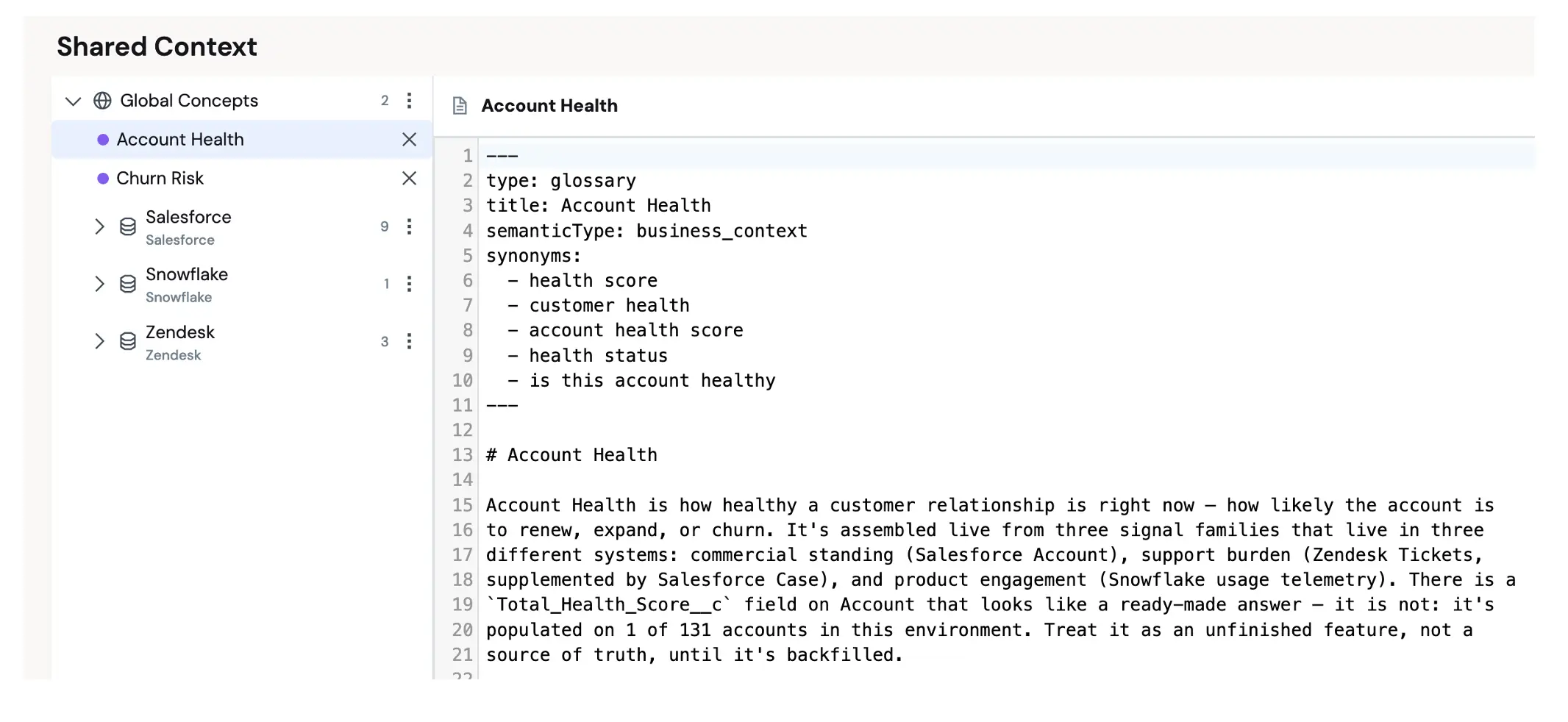
Task: Open the Zendesk three-dot options menu
Action: (409, 341)
